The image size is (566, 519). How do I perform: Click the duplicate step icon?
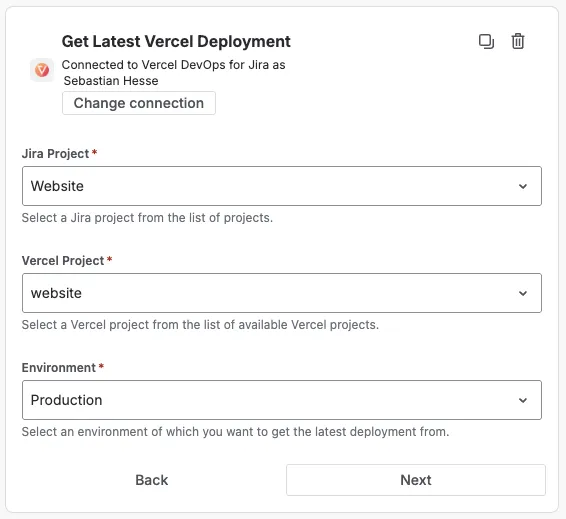point(486,41)
